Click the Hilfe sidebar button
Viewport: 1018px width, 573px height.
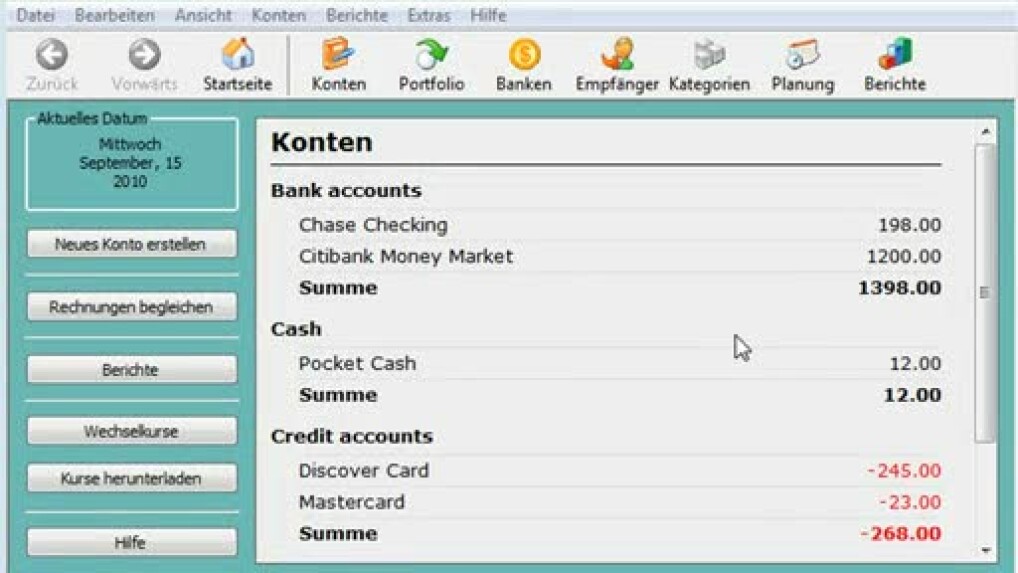coord(131,543)
